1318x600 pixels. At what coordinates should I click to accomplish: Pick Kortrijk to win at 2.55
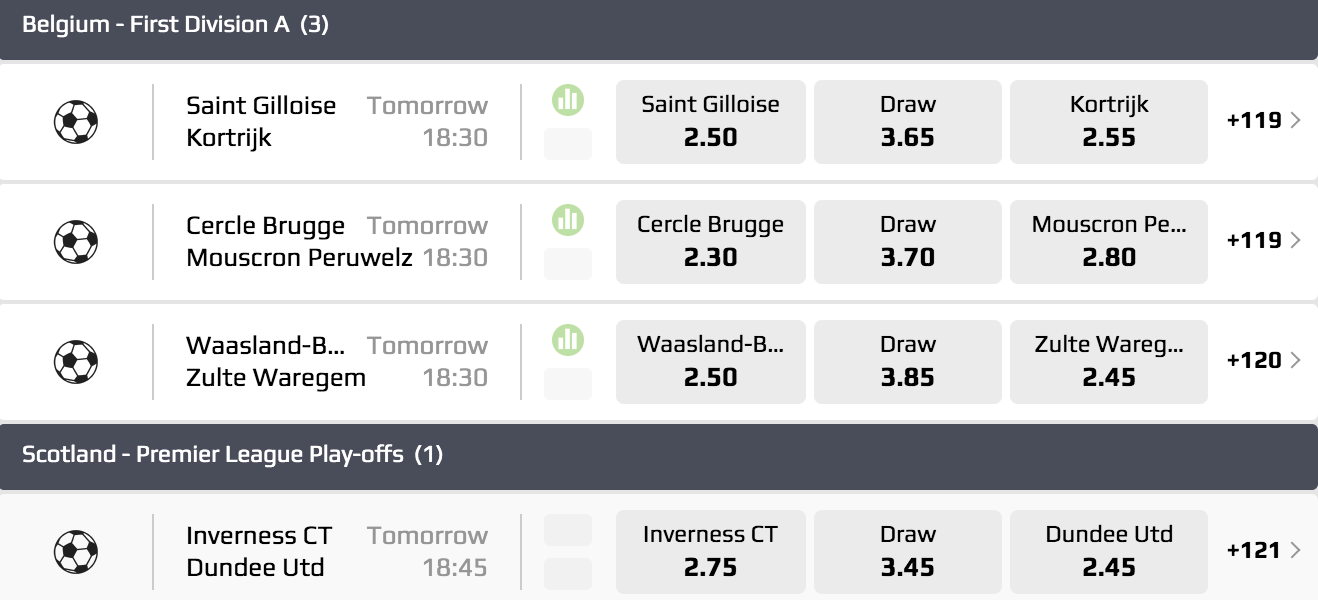1109,121
